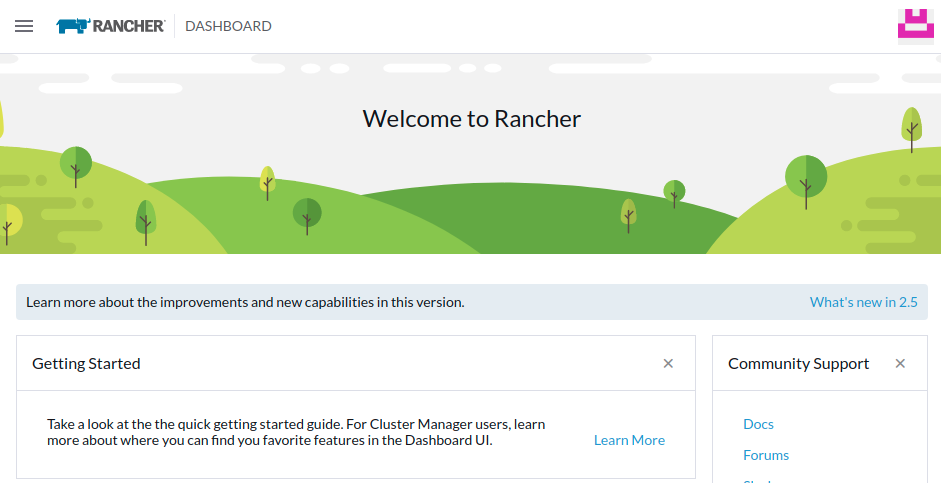Open the Docs link
The height and width of the screenshot is (483, 941).
[759, 424]
